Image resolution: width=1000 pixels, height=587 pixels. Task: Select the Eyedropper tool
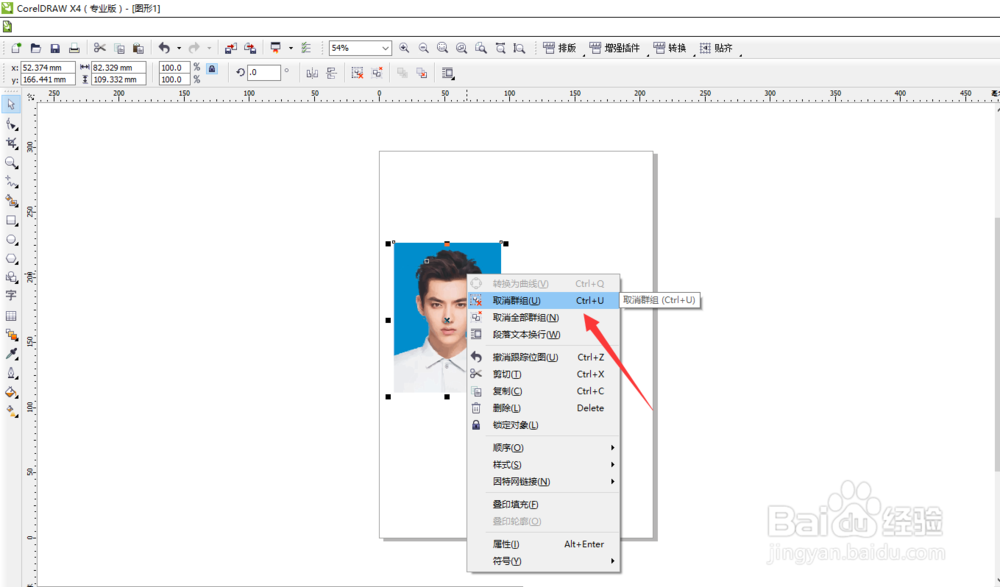[11, 354]
